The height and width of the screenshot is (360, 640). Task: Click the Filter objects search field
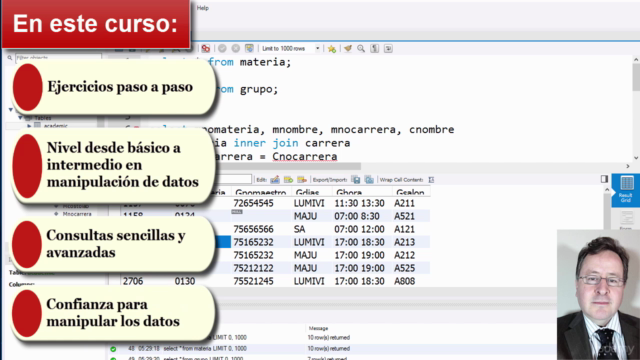(58, 58)
